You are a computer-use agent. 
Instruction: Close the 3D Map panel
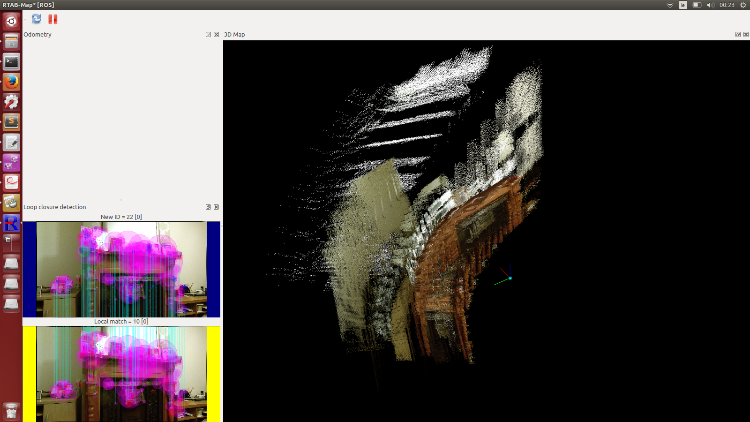click(745, 35)
